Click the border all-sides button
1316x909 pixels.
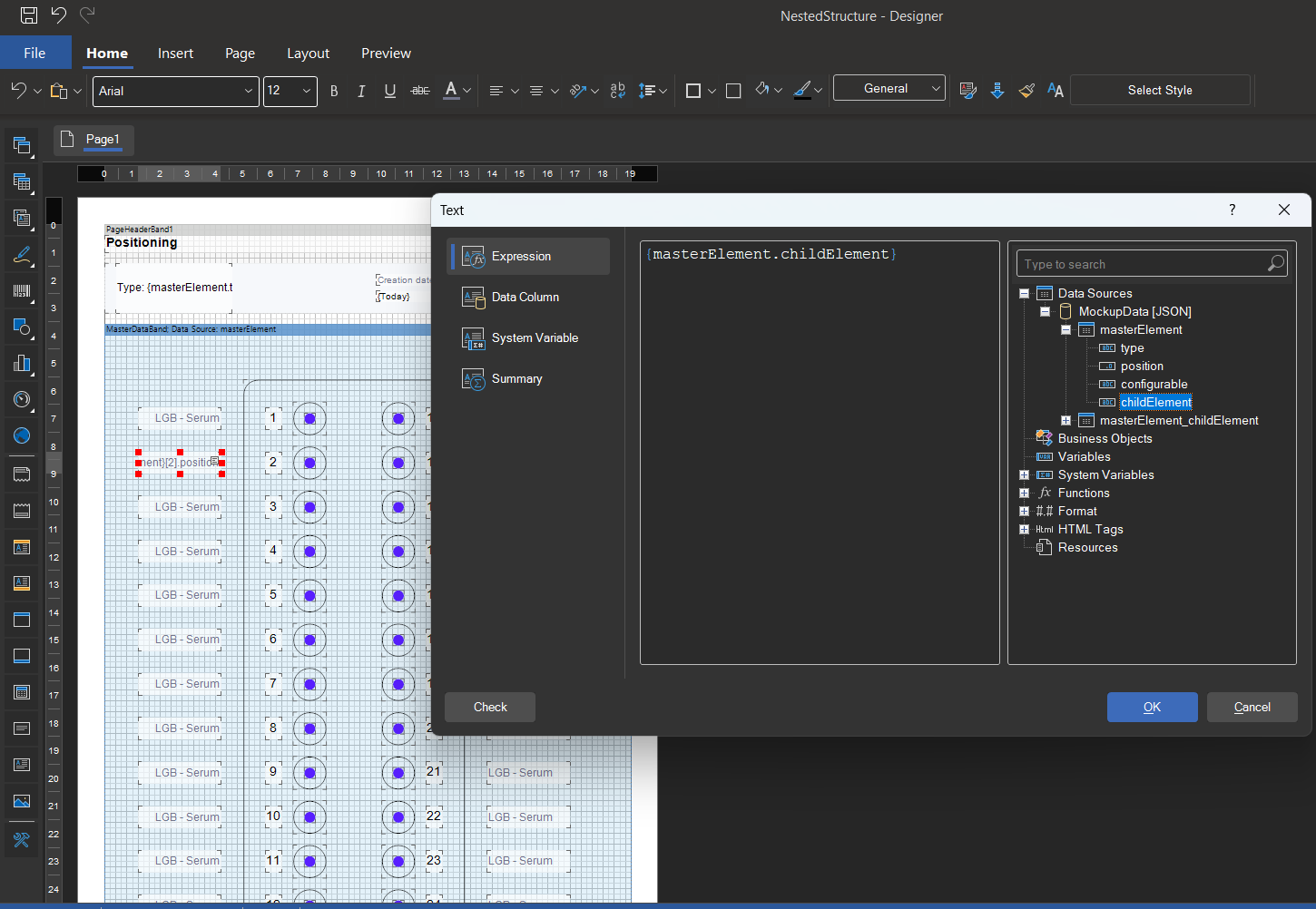click(x=693, y=91)
